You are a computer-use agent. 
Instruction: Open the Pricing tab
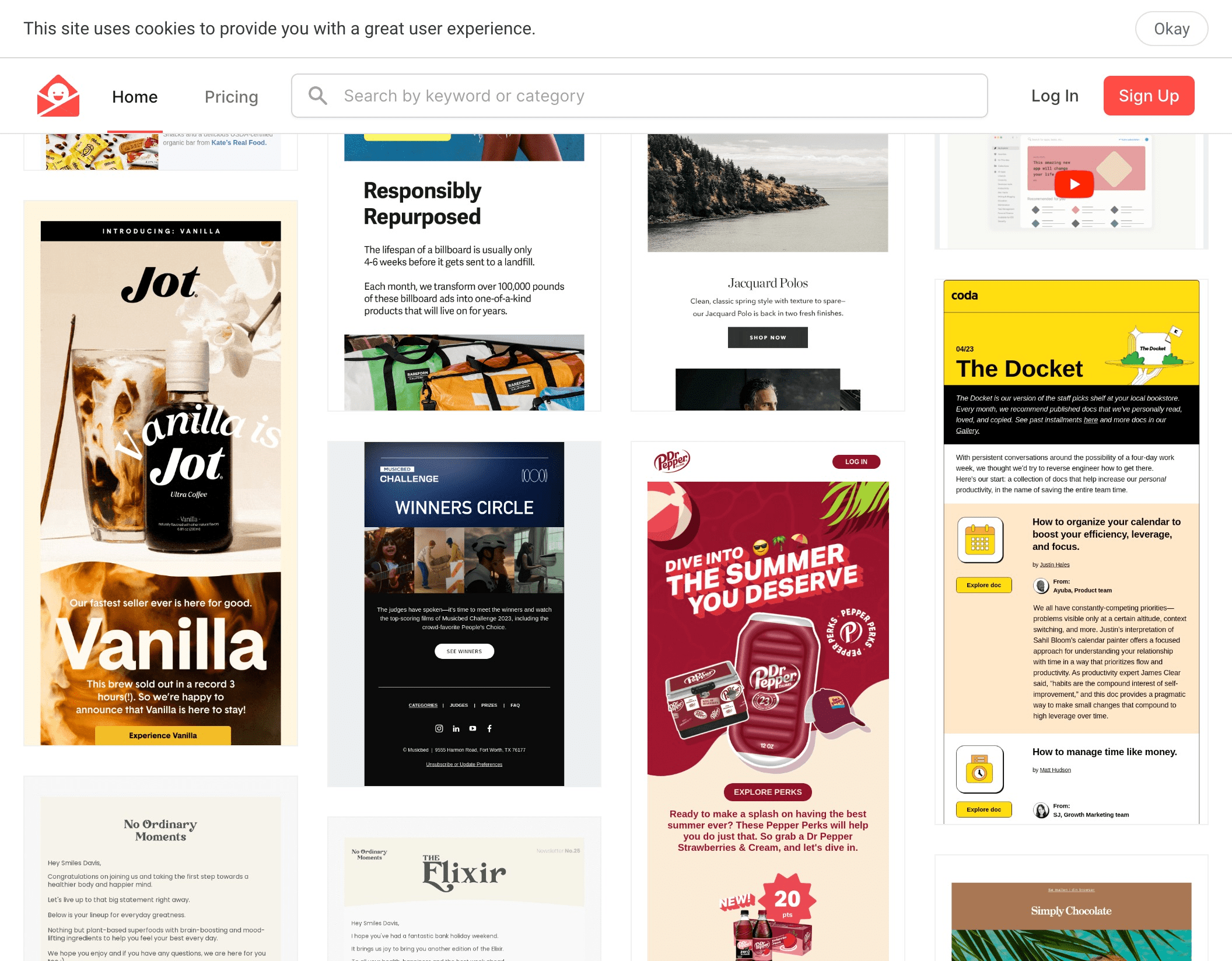click(x=232, y=97)
